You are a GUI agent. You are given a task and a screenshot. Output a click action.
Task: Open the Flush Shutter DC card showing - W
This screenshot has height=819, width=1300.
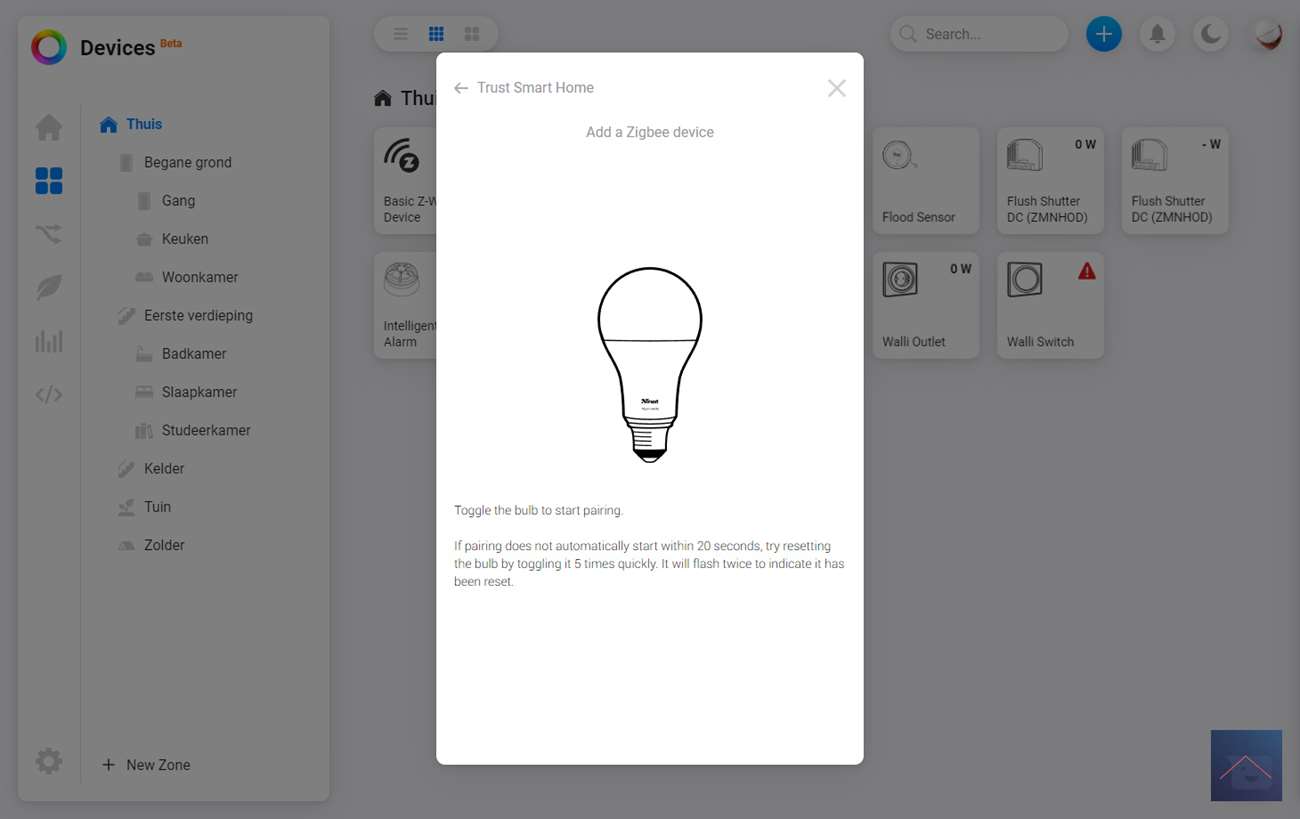(x=1175, y=181)
